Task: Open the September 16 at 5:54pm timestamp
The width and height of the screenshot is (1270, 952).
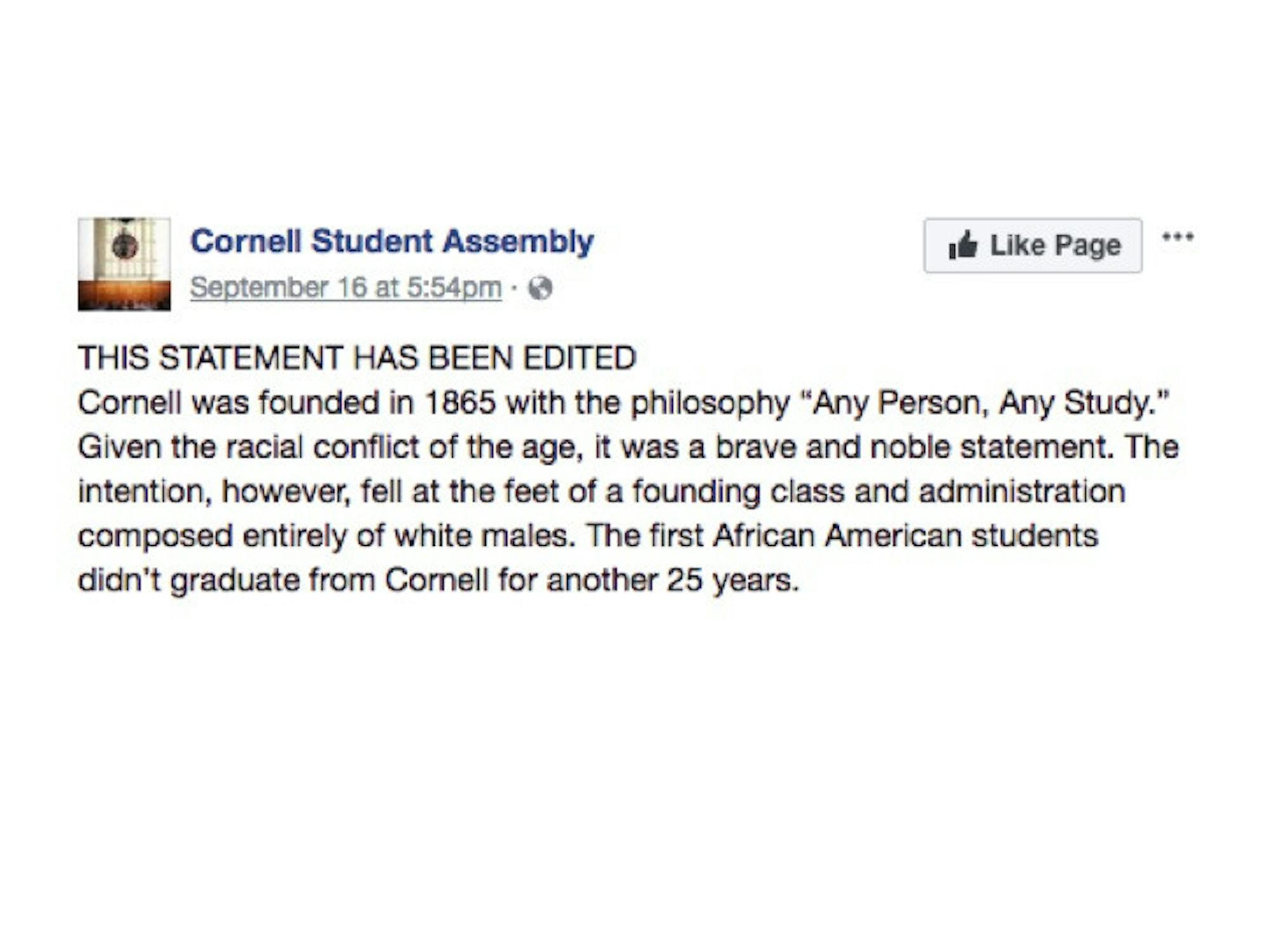Action: pos(345,288)
